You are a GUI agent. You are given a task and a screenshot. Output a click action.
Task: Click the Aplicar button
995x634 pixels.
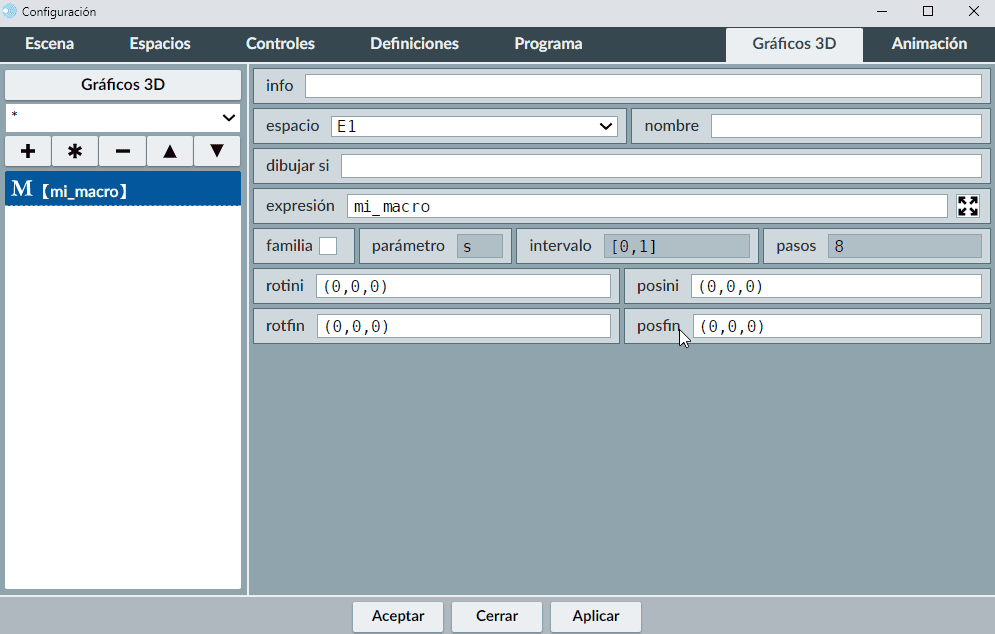[595, 616]
